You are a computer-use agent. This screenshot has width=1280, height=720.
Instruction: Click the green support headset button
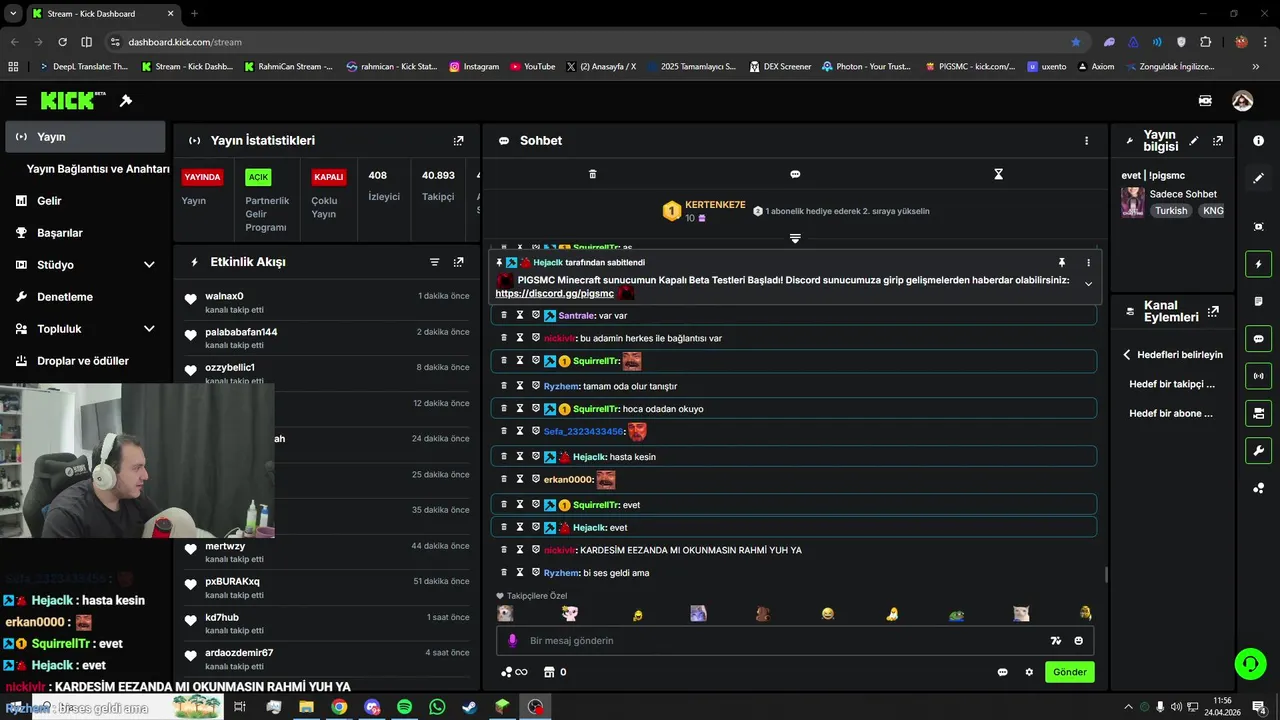click(1248, 662)
